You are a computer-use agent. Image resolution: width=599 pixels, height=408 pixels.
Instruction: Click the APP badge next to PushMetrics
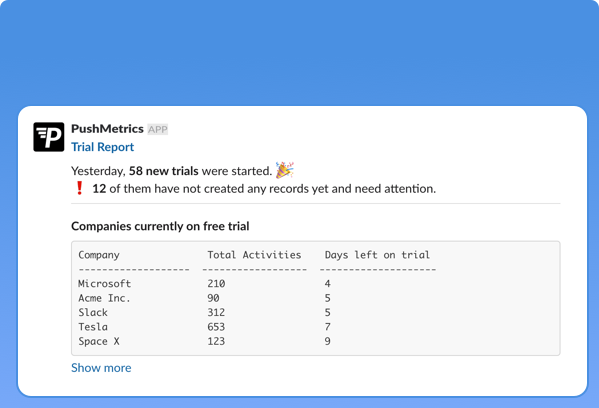(x=158, y=130)
